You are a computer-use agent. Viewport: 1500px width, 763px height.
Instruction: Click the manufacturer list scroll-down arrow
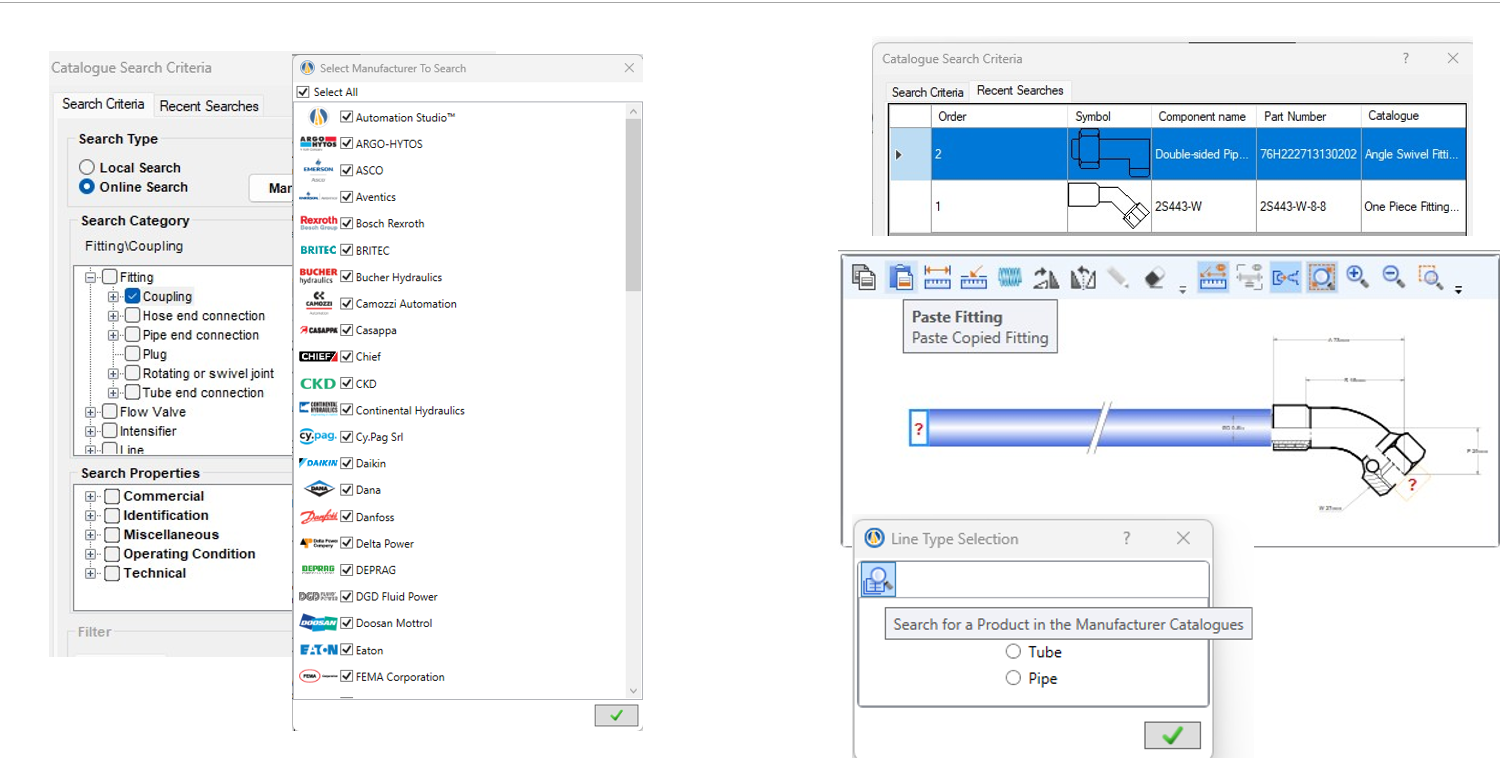632,691
